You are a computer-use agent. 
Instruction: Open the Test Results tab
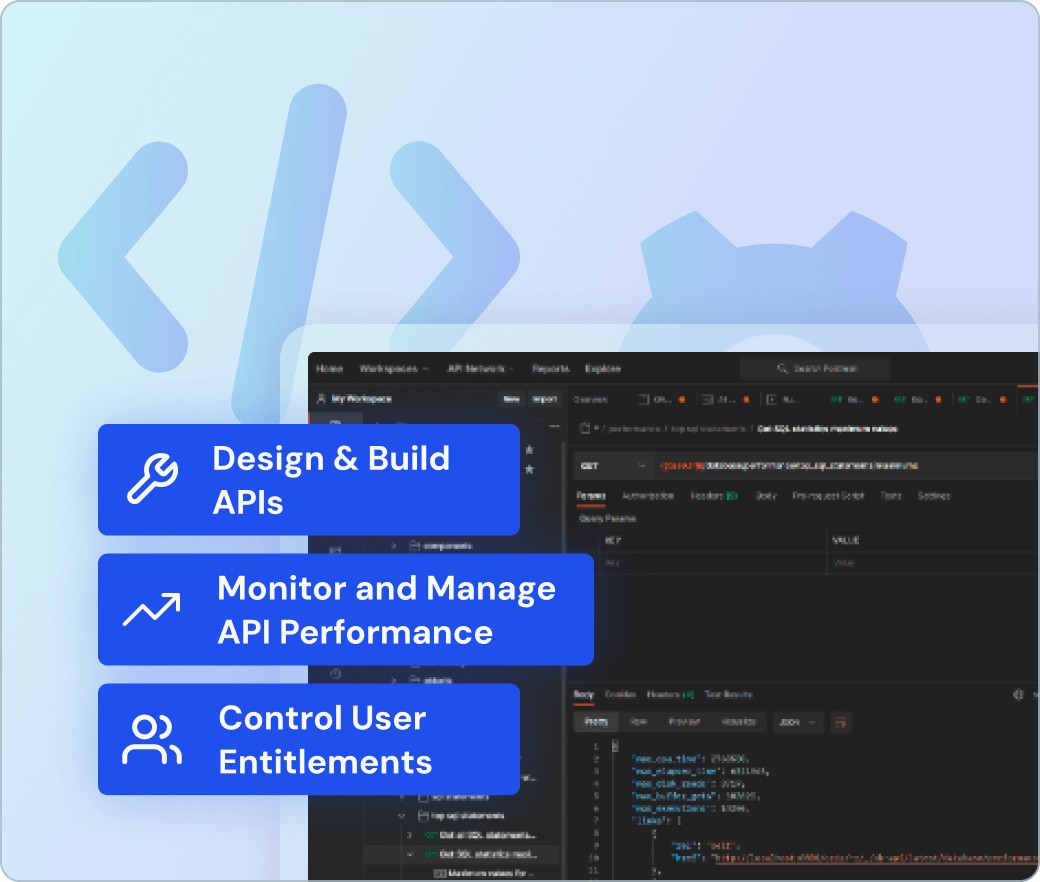728,694
